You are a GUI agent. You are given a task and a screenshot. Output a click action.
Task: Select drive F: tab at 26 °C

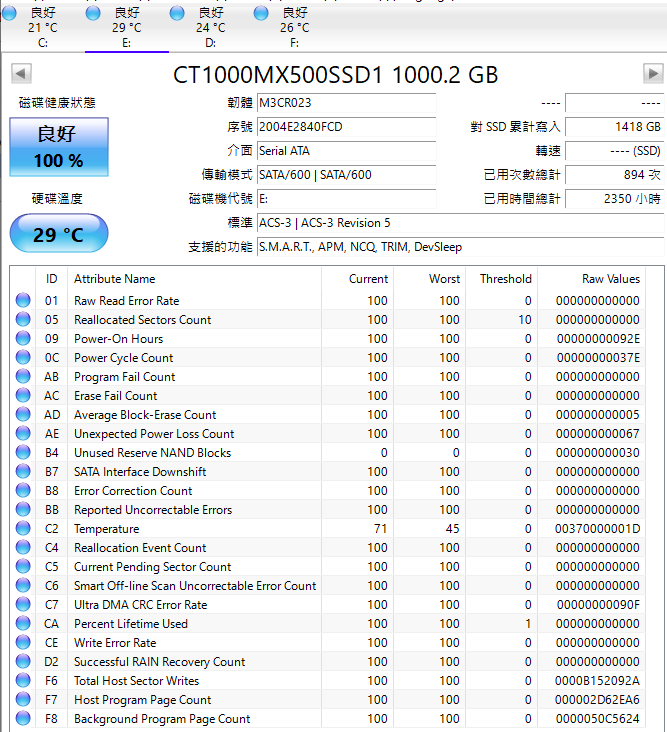(295, 27)
